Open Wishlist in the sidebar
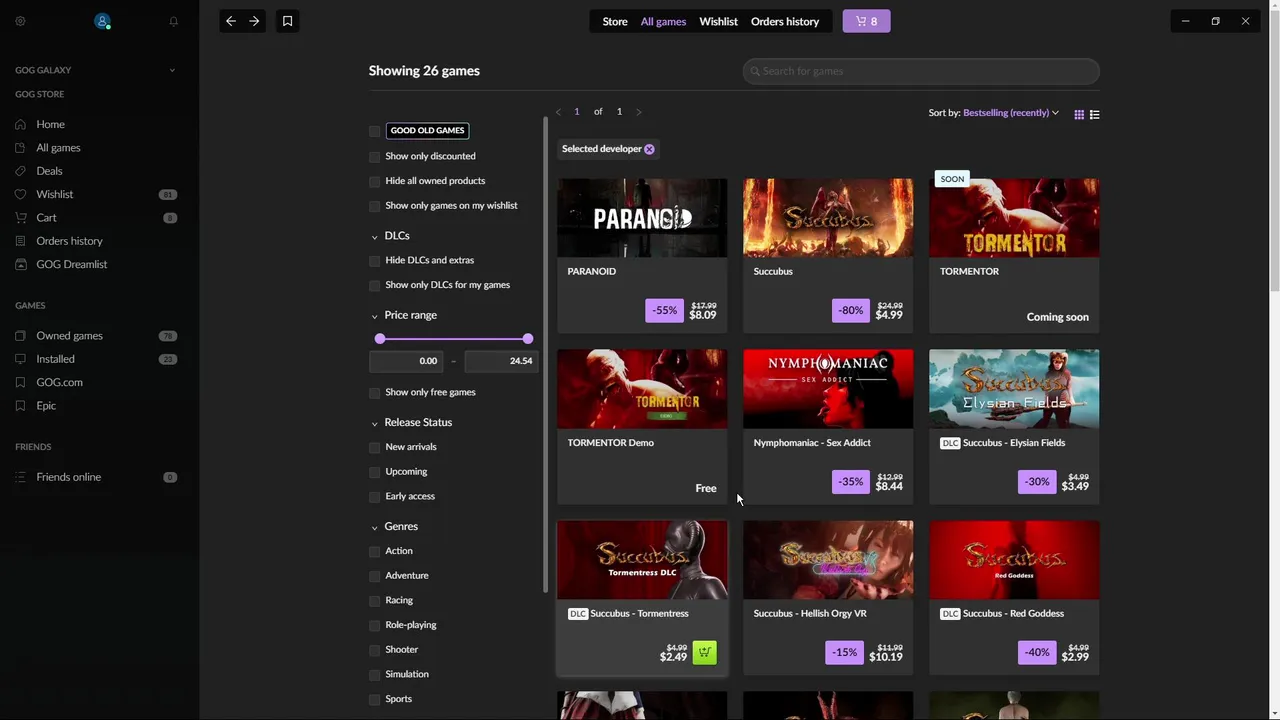The height and width of the screenshot is (720, 1280). tap(55, 194)
